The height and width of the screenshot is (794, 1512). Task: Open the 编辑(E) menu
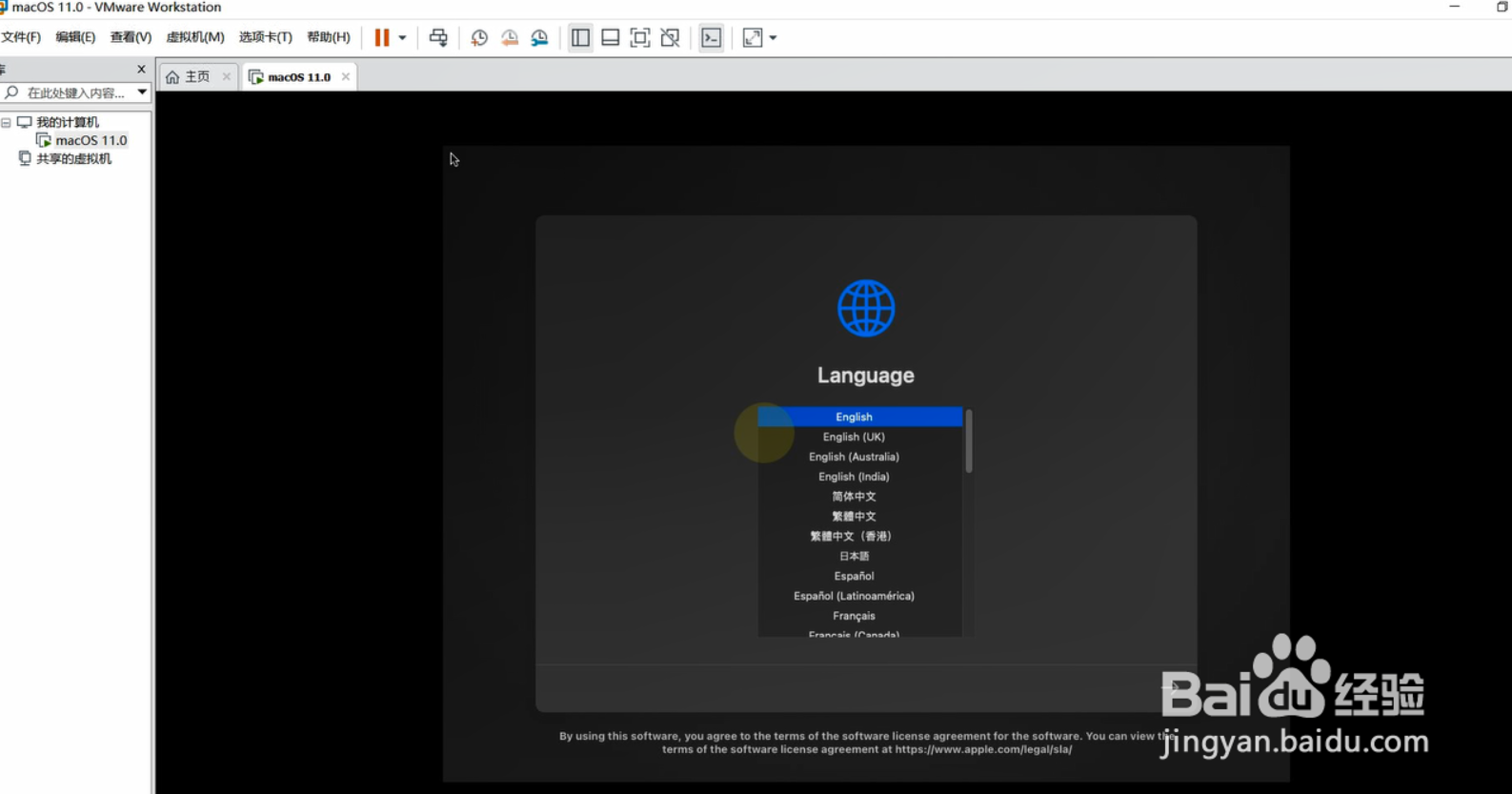point(75,37)
